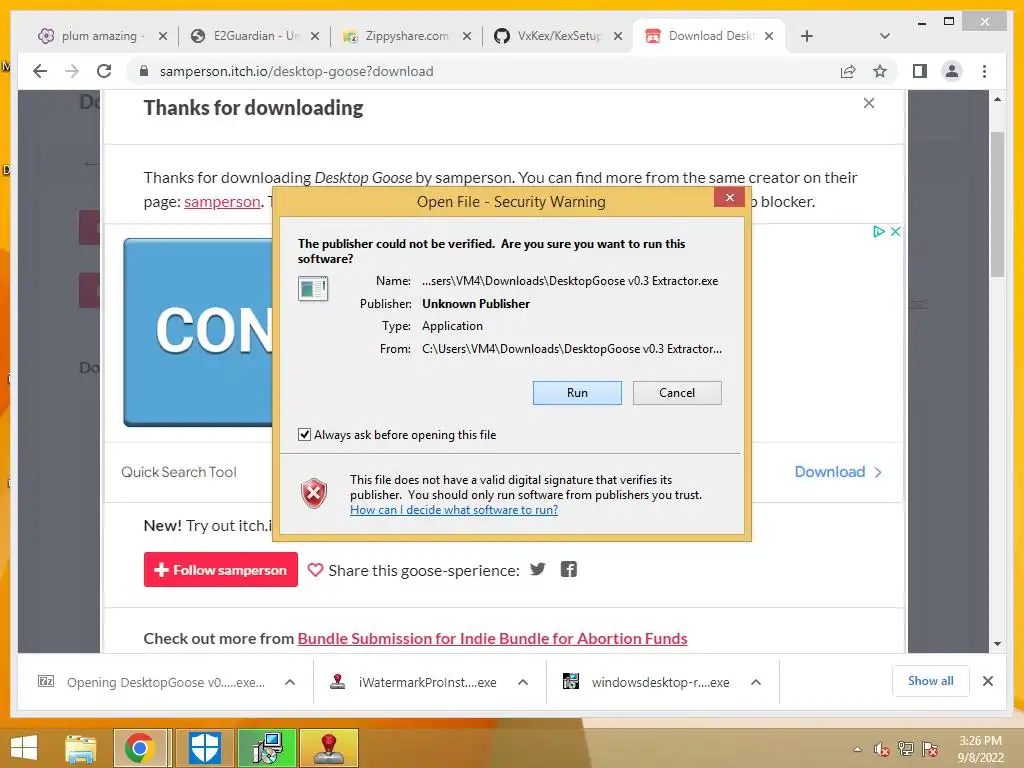
Task: Click the muted volume tray icon
Action: tap(882, 749)
